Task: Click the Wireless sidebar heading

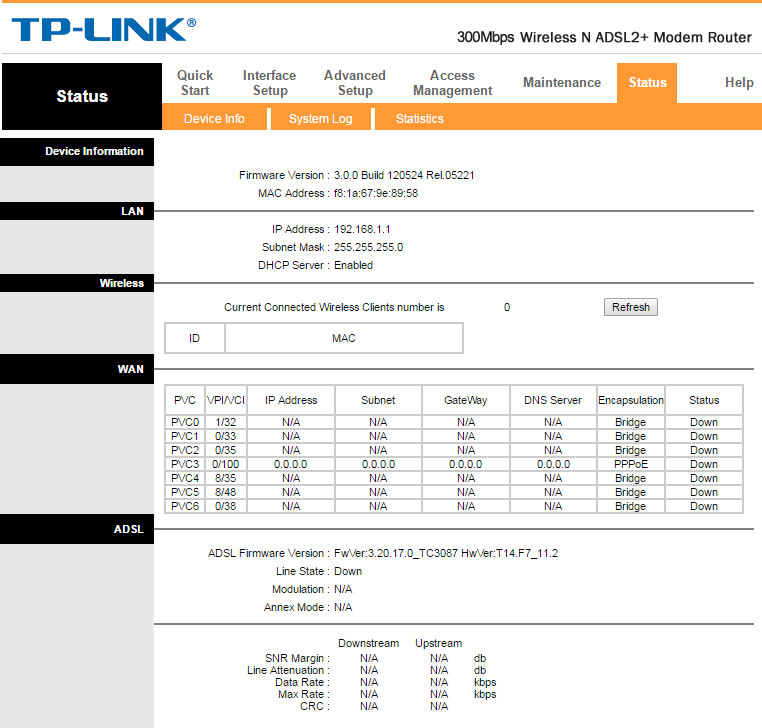Action: tap(121, 283)
